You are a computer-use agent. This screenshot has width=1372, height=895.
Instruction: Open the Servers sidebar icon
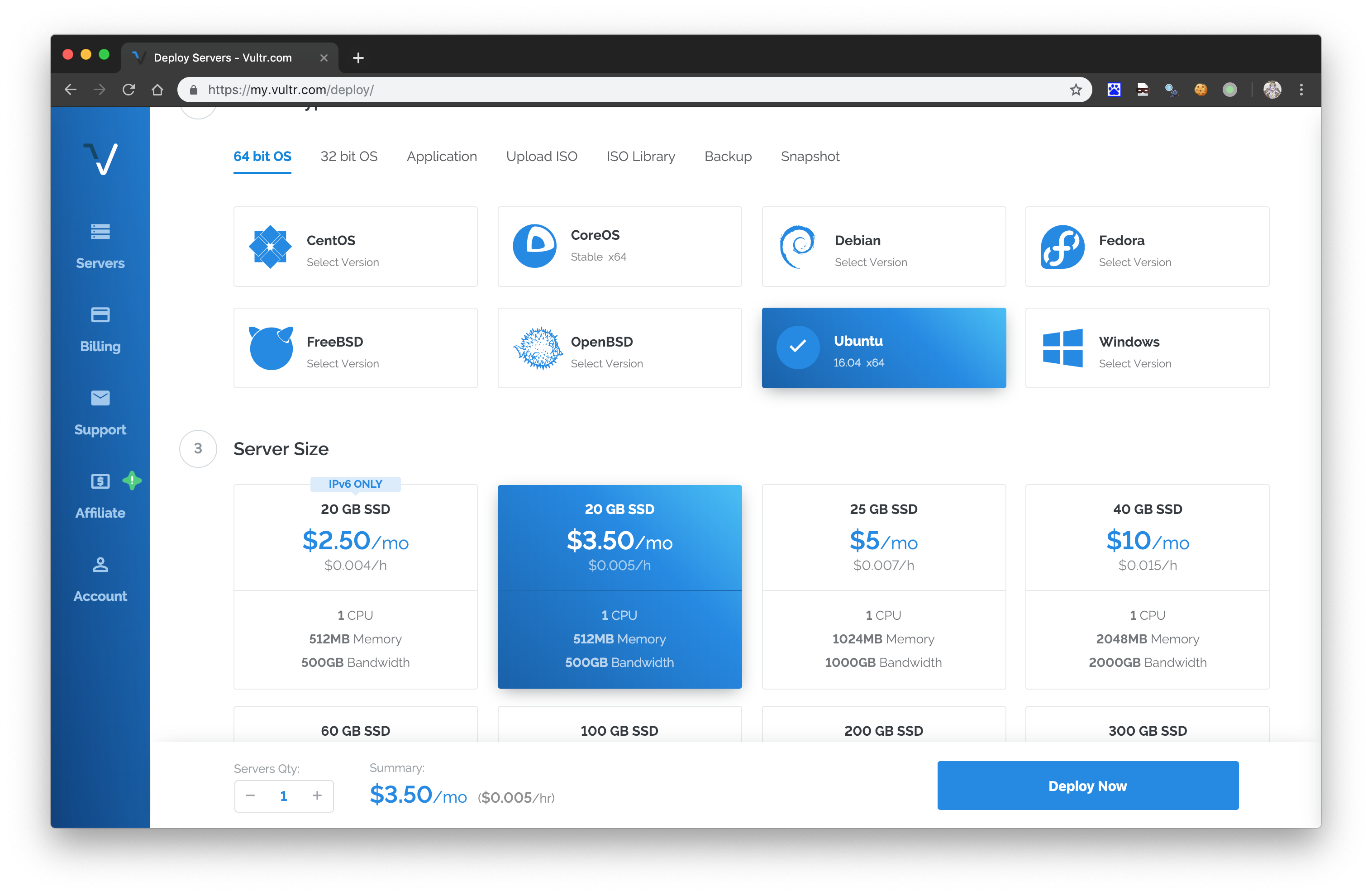[100, 232]
